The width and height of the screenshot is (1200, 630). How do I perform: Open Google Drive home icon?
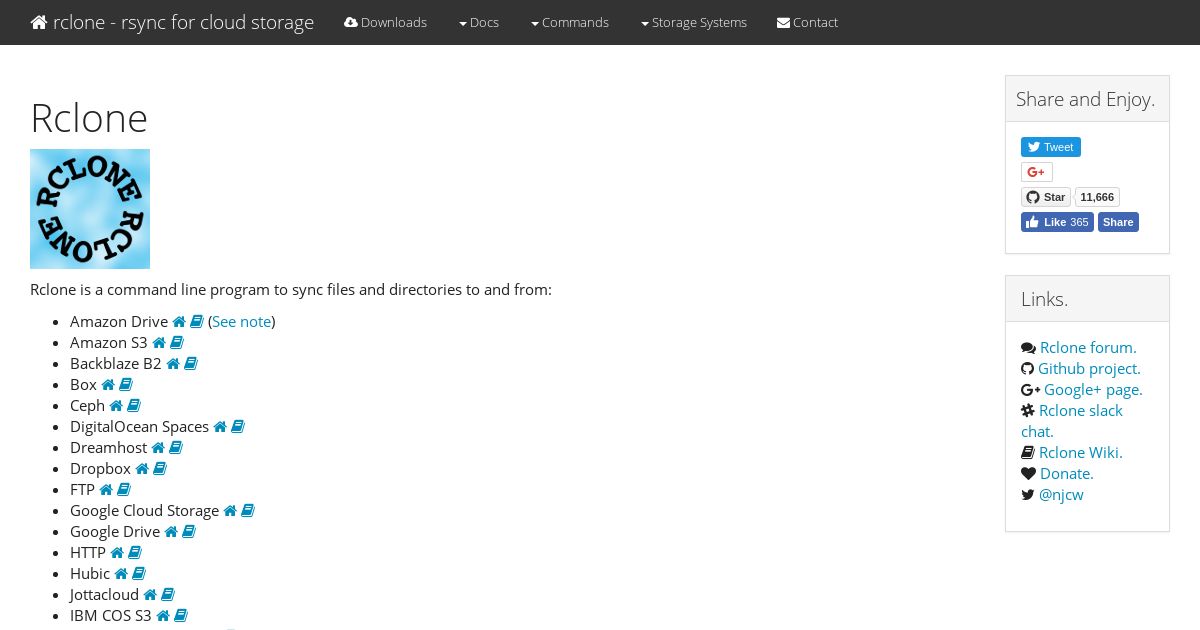click(x=171, y=532)
